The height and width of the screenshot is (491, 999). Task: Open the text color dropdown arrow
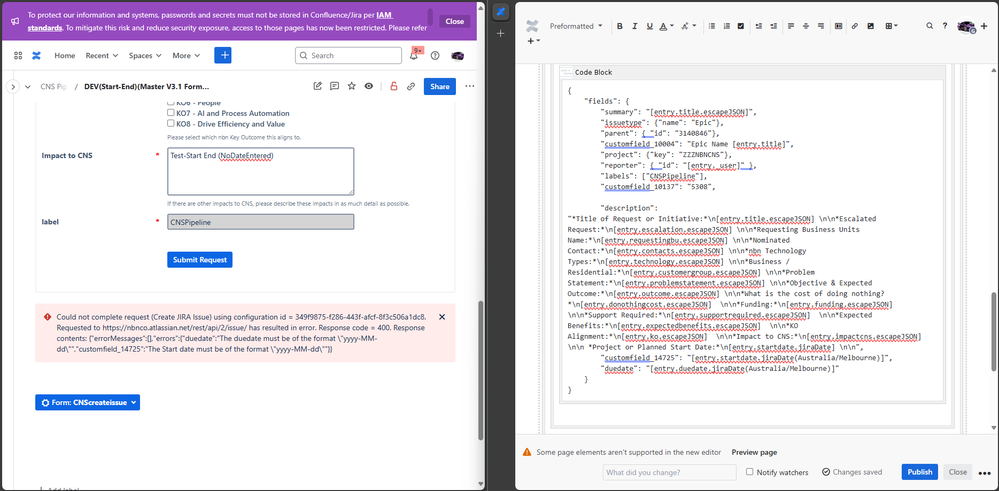pyautogui.click(x=672, y=26)
